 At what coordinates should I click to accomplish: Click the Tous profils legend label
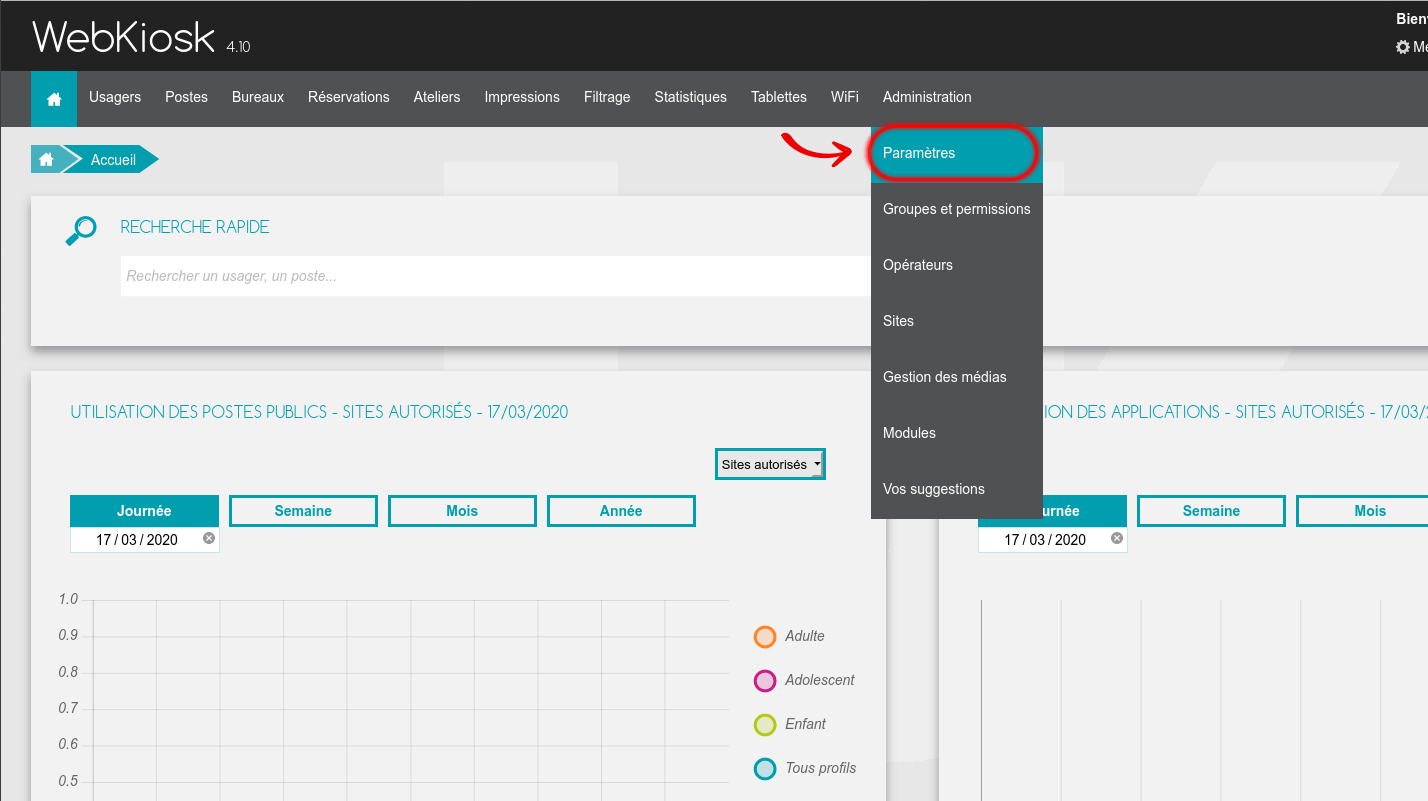(x=821, y=768)
